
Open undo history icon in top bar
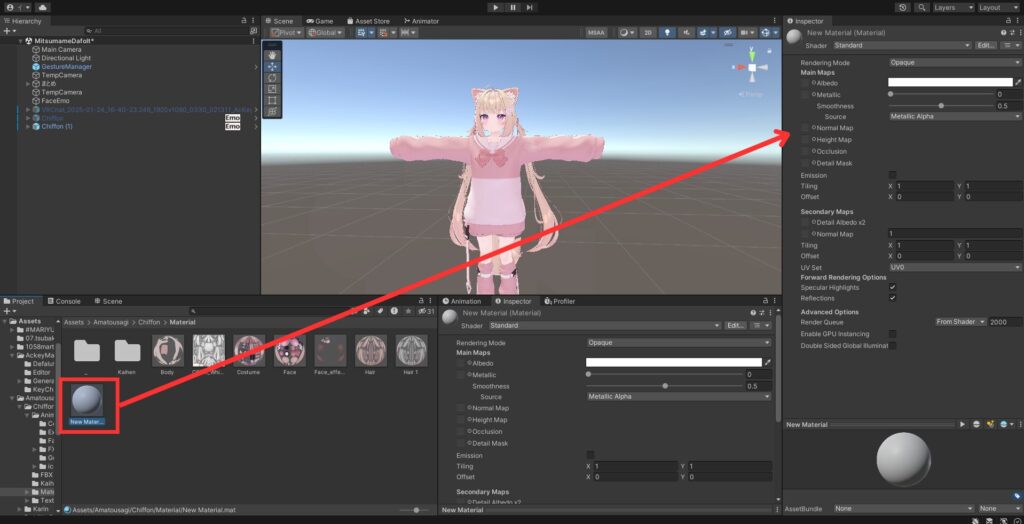click(x=903, y=7)
